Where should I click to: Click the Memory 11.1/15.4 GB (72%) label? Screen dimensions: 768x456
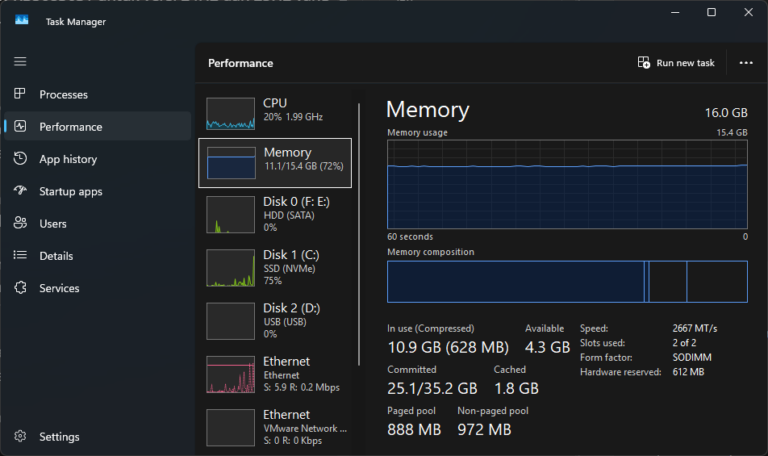pos(303,159)
